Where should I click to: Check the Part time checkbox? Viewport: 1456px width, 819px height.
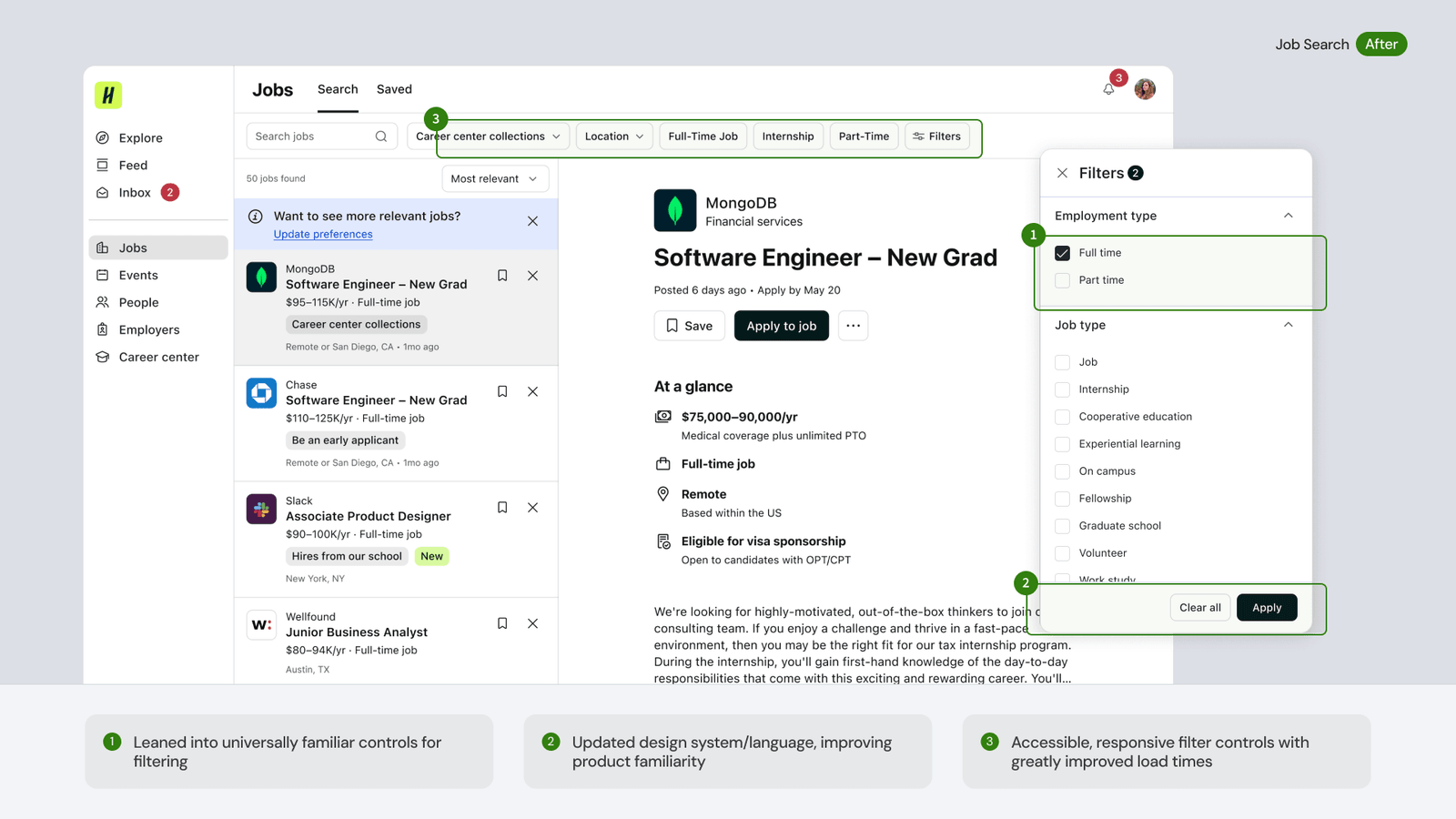[1062, 280]
